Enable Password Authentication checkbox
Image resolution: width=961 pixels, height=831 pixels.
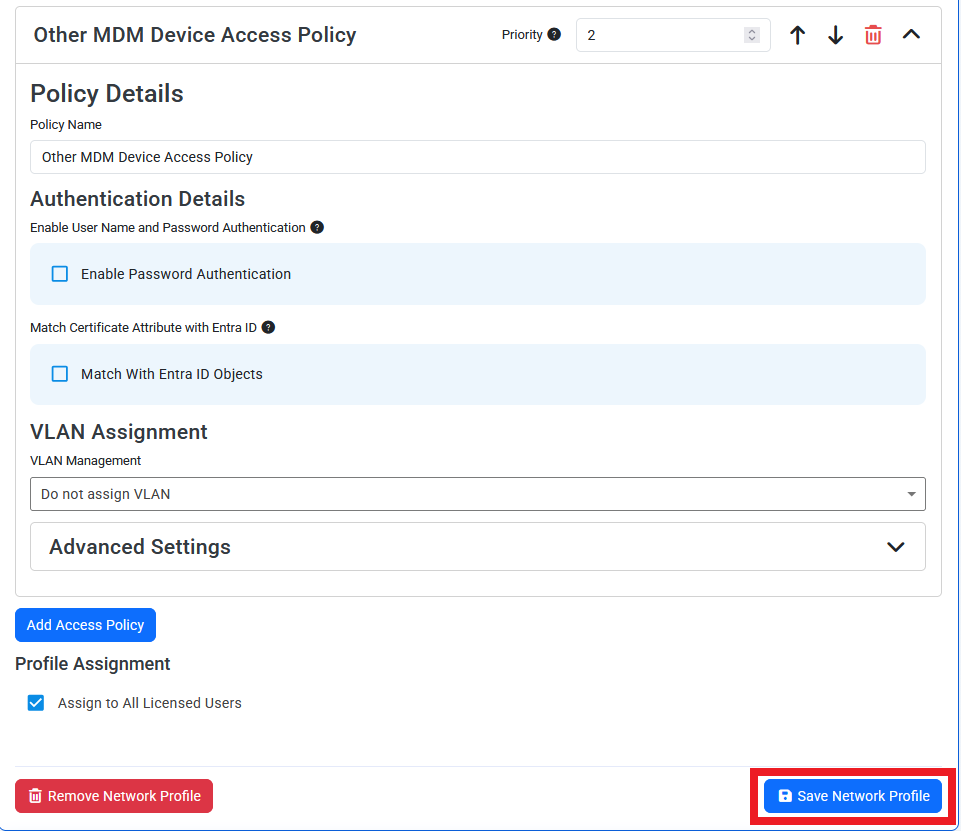coord(59,274)
